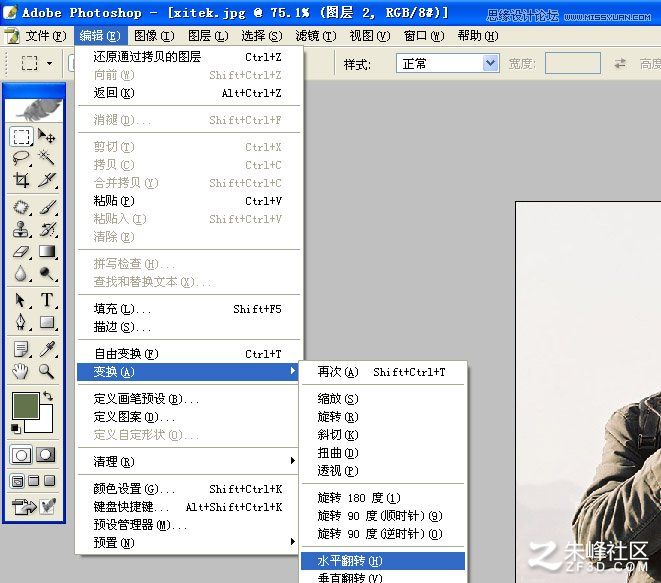Screen dimensions: 661x583
Task: Open the 视图(V) menu
Action: pyautogui.click(x=370, y=36)
